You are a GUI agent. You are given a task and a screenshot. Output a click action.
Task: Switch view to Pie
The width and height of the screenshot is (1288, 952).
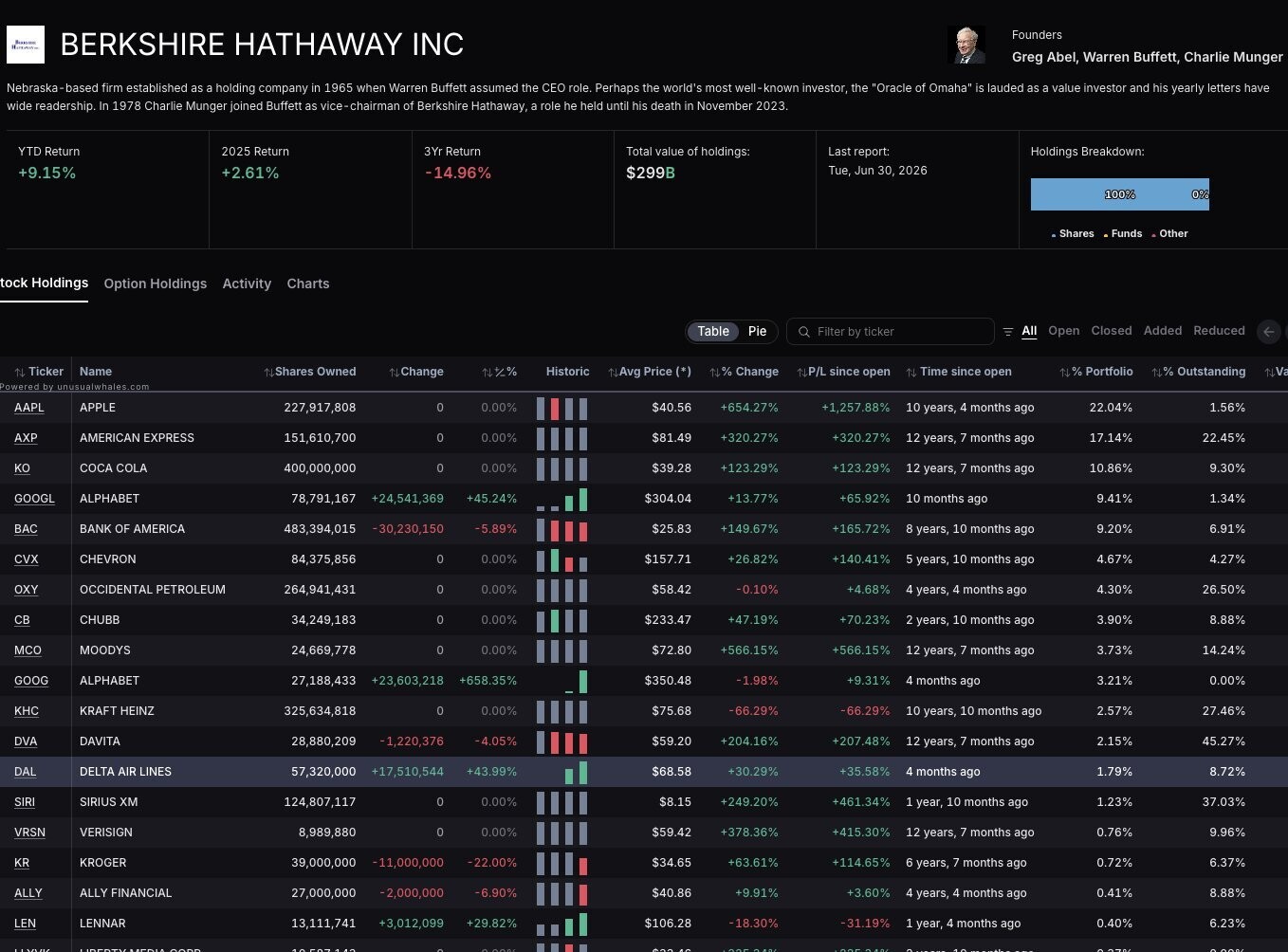[x=757, y=332]
